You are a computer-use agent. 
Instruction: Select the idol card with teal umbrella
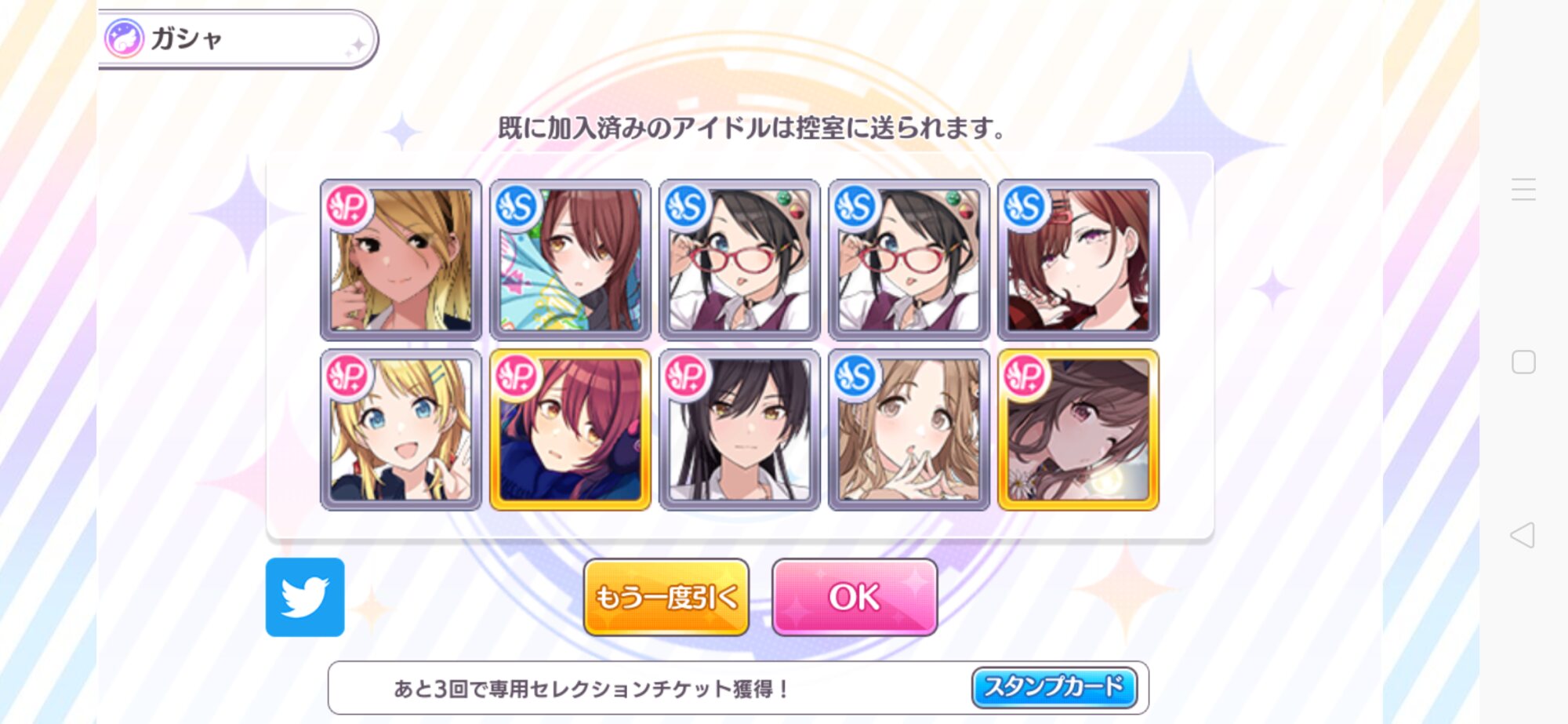[570, 260]
